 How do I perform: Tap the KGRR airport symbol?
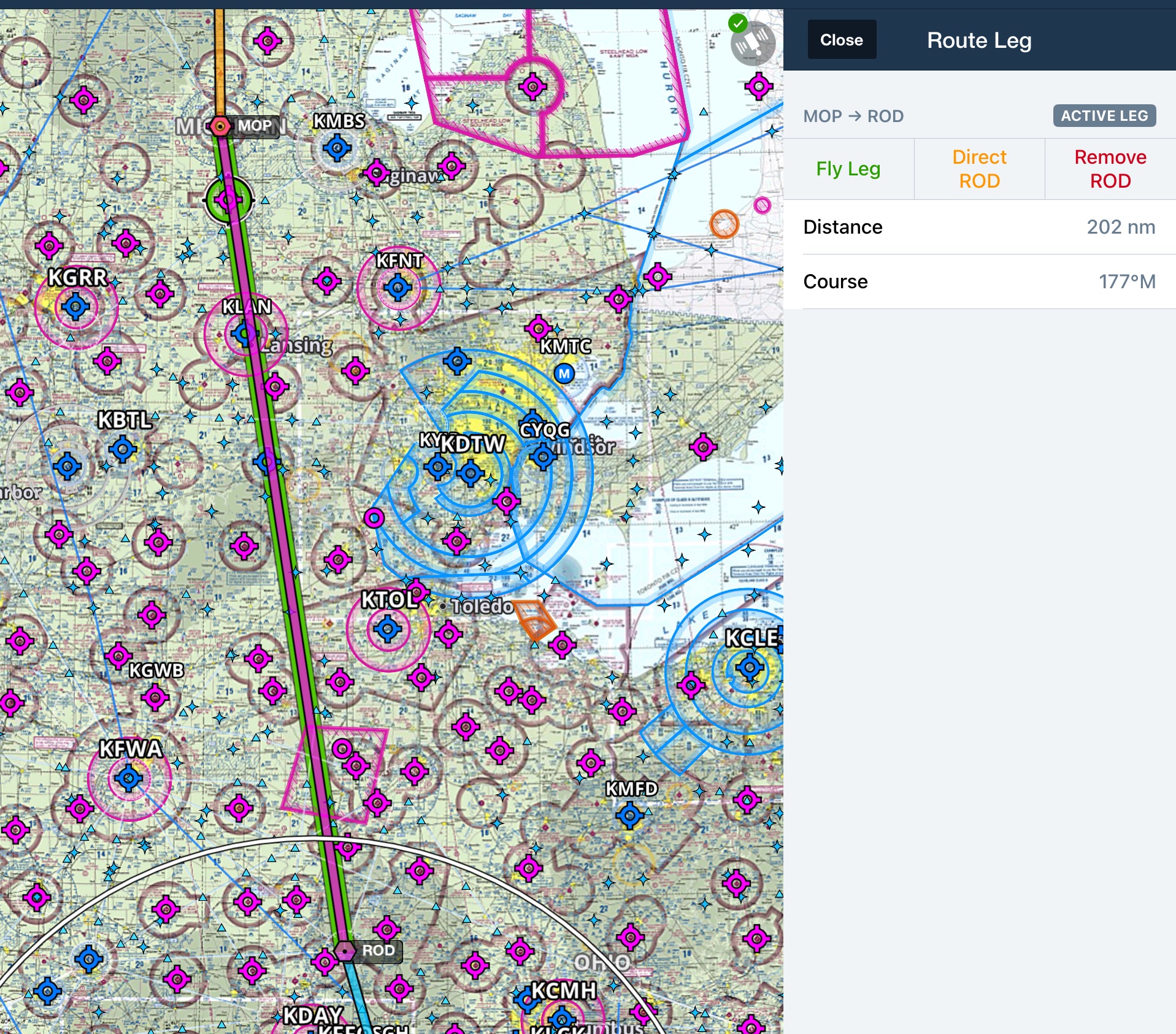[76, 306]
